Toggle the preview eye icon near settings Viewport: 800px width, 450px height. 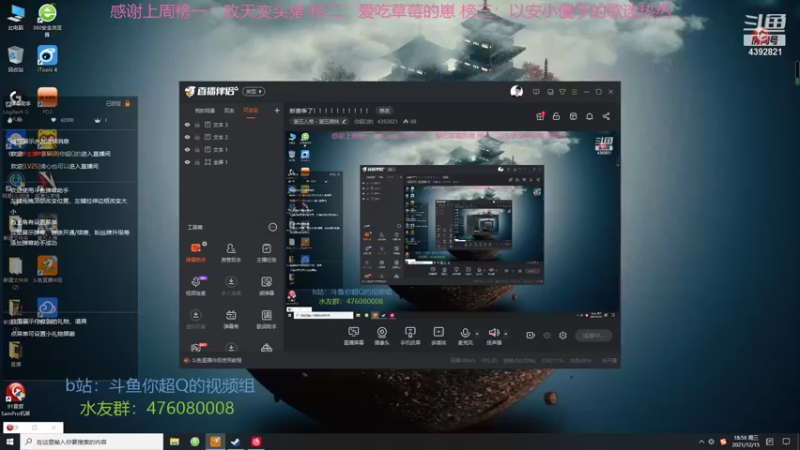pyautogui.click(x=547, y=335)
